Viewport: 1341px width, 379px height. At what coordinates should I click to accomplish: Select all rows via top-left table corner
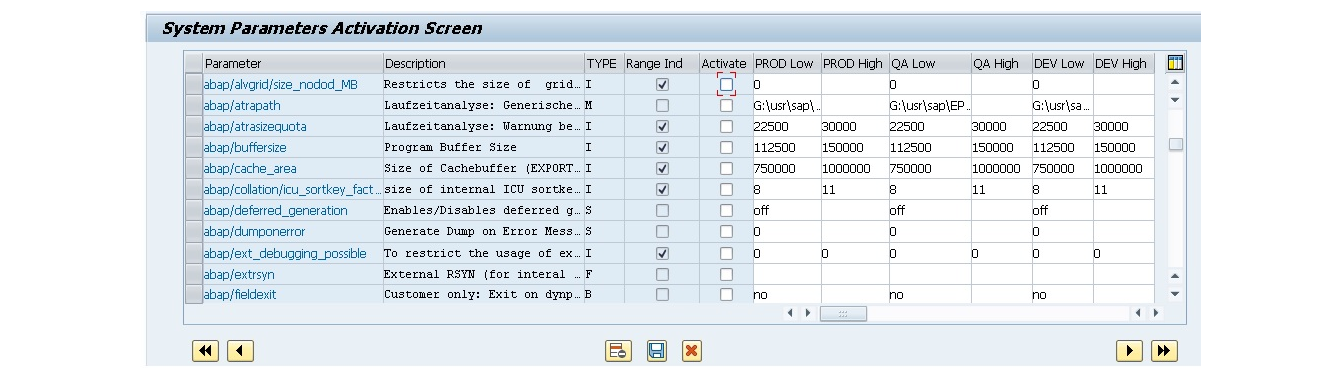click(x=193, y=63)
